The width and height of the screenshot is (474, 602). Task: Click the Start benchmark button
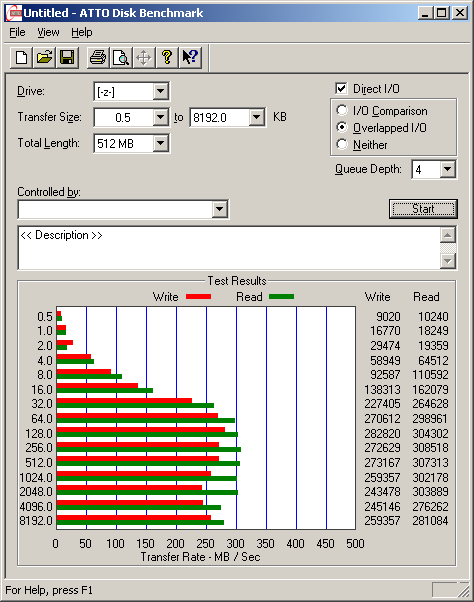coord(423,209)
